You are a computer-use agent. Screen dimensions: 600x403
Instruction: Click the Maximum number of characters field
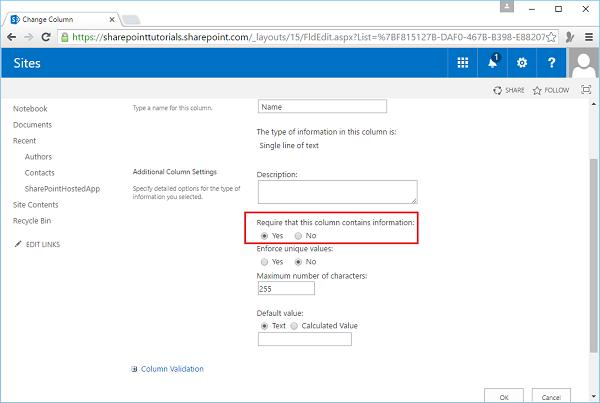tap(285, 289)
